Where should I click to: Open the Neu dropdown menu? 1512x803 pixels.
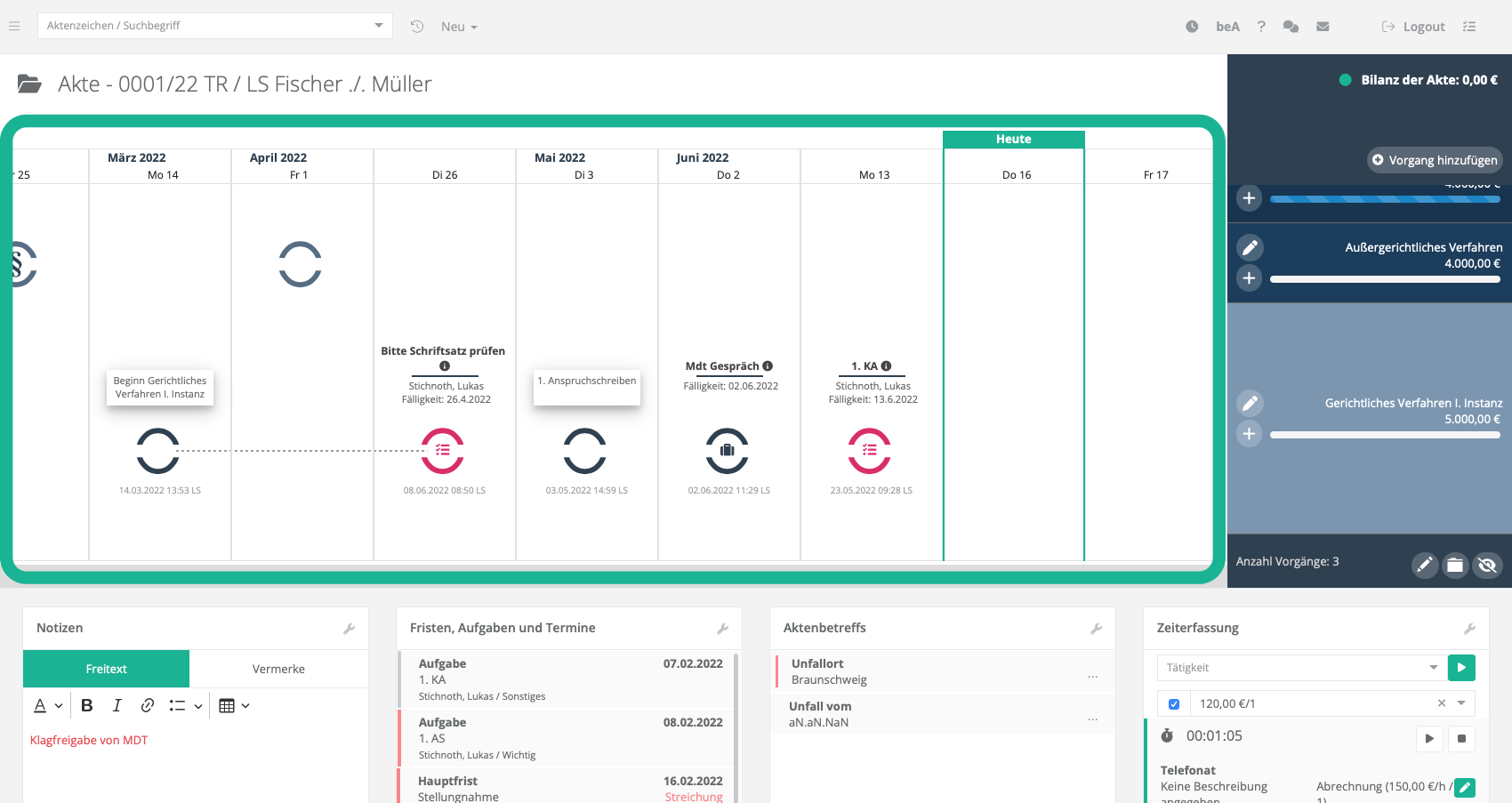pos(459,27)
